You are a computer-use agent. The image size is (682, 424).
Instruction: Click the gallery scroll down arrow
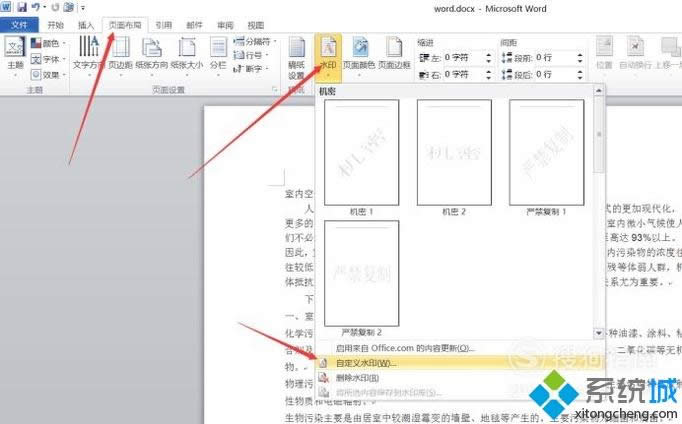598,333
